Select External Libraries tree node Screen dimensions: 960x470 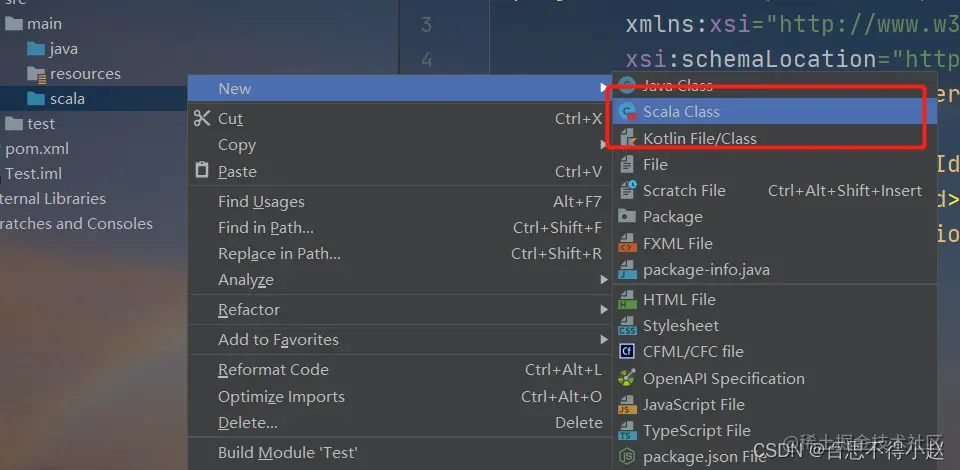click(x=53, y=199)
